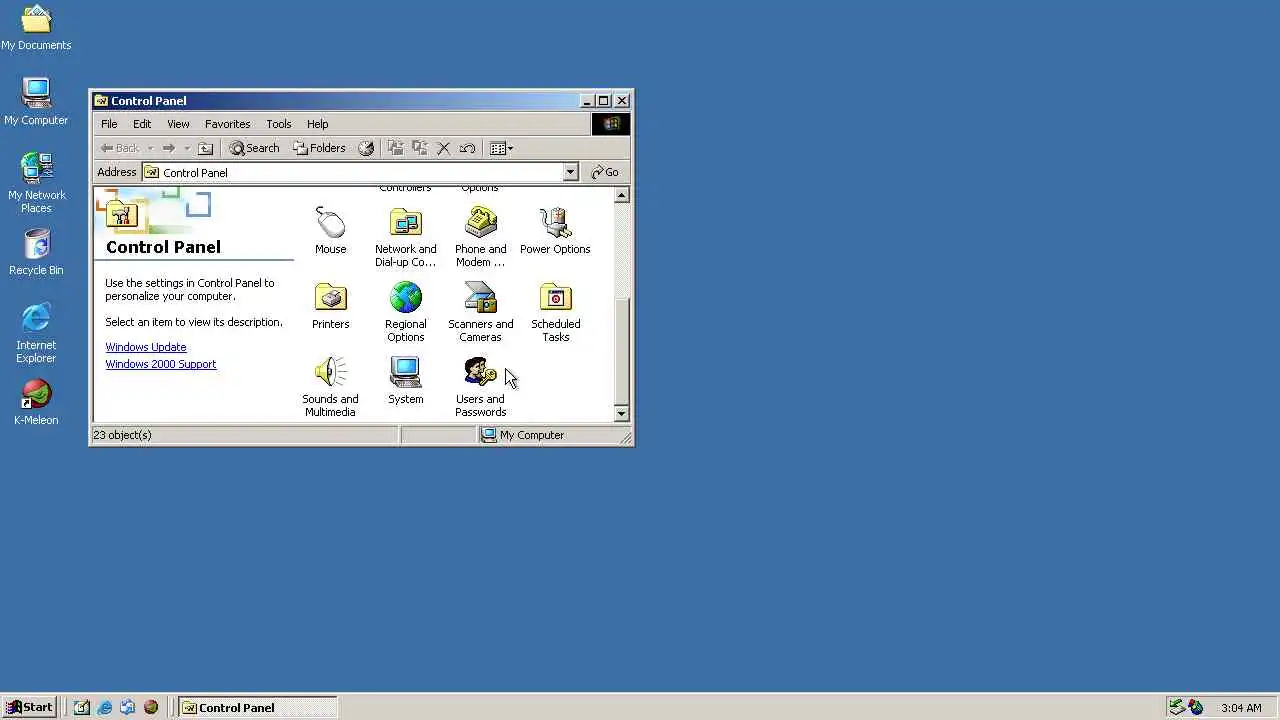This screenshot has height=720, width=1280.
Task: Click the Back toolbar button
Action: pyautogui.click(x=120, y=148)
